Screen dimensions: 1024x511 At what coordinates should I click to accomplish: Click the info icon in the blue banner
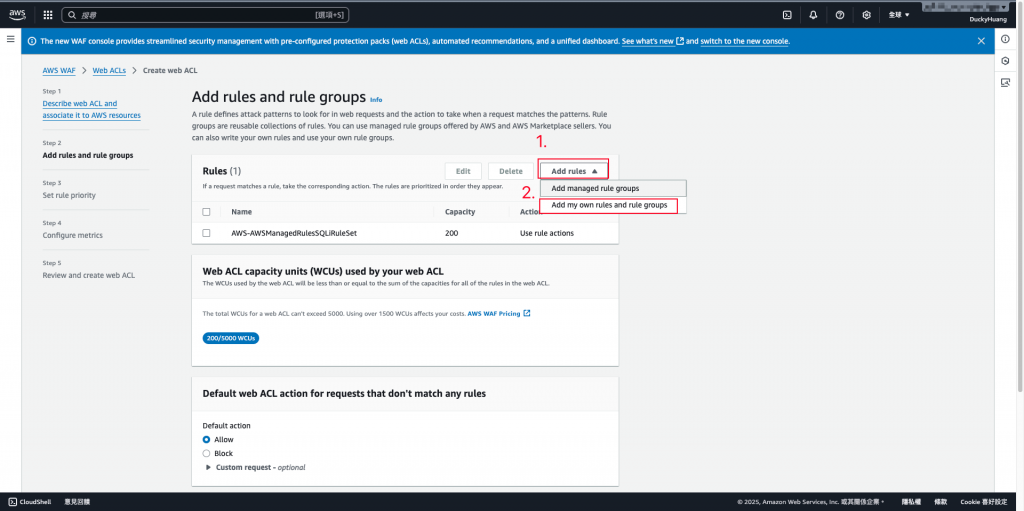(32, 41)
